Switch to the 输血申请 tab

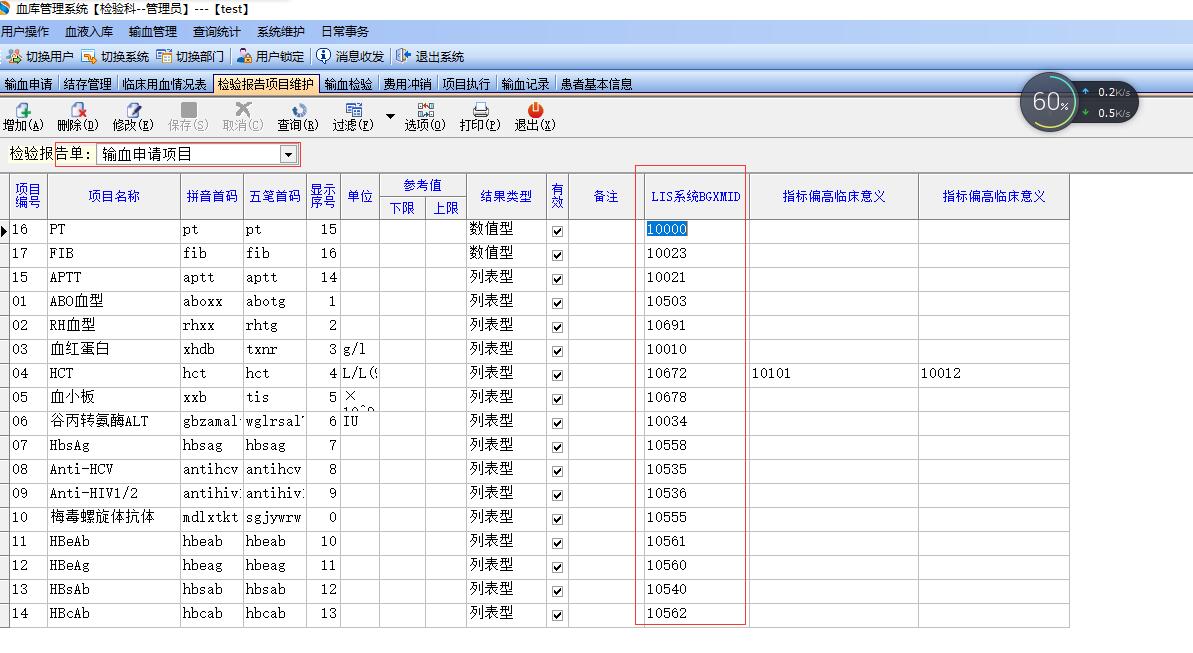[29, 84]
